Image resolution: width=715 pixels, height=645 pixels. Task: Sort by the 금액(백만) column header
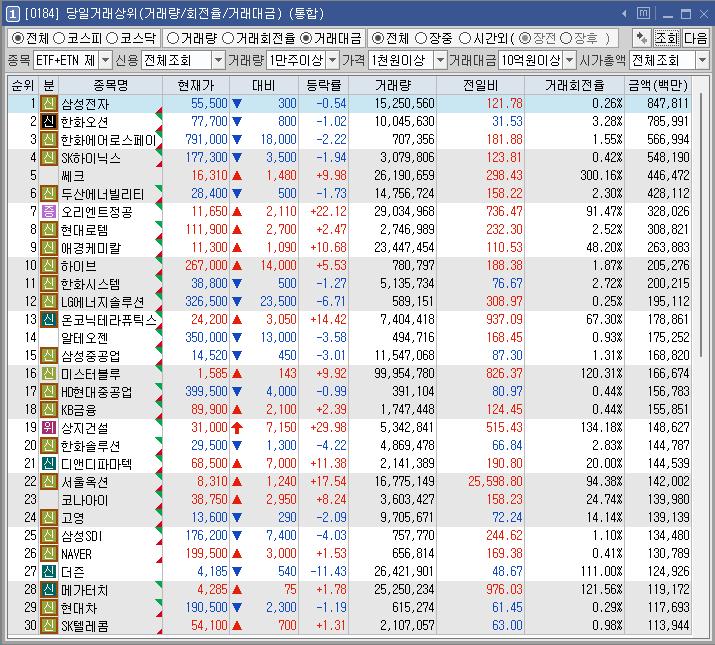click(x=657, y=85)
